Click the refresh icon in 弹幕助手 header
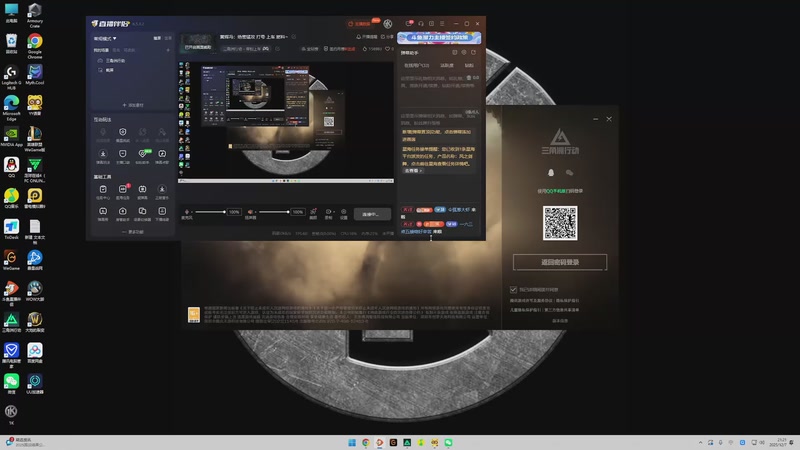Viewport: 800px width, 450px height. pos(473,53)
